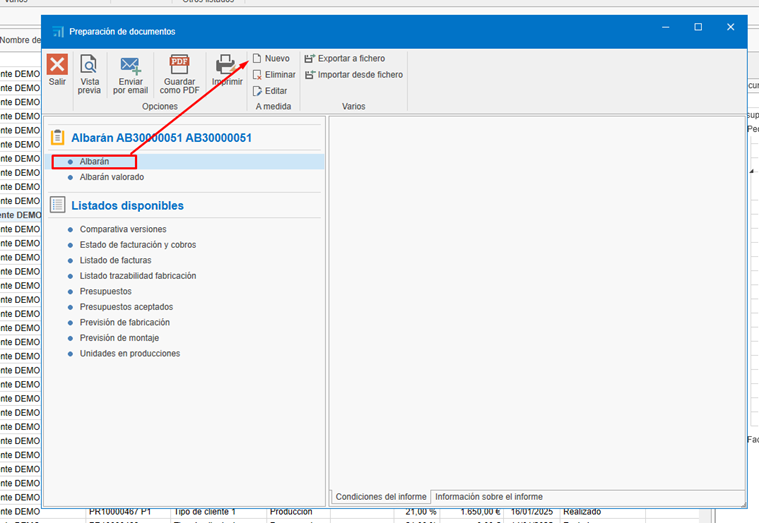The image size is (759, 523).
Task: Click Exportar a fichero
Action: click(x=345, y=58)
